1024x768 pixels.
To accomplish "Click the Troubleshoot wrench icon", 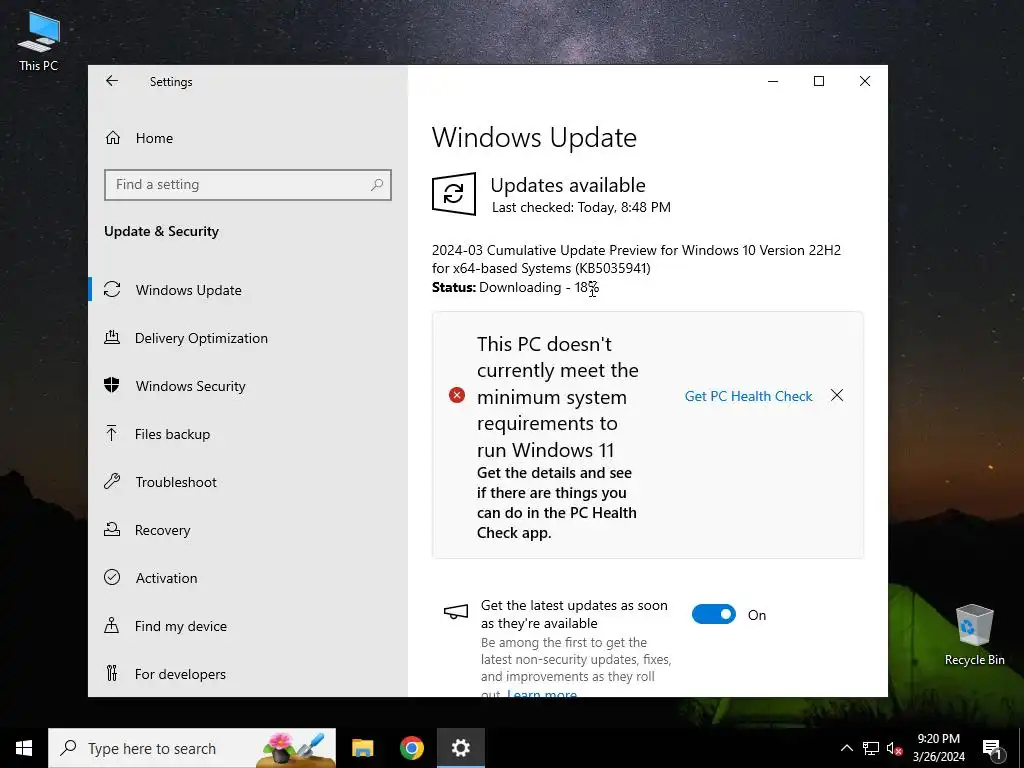I will click(112, 481).
